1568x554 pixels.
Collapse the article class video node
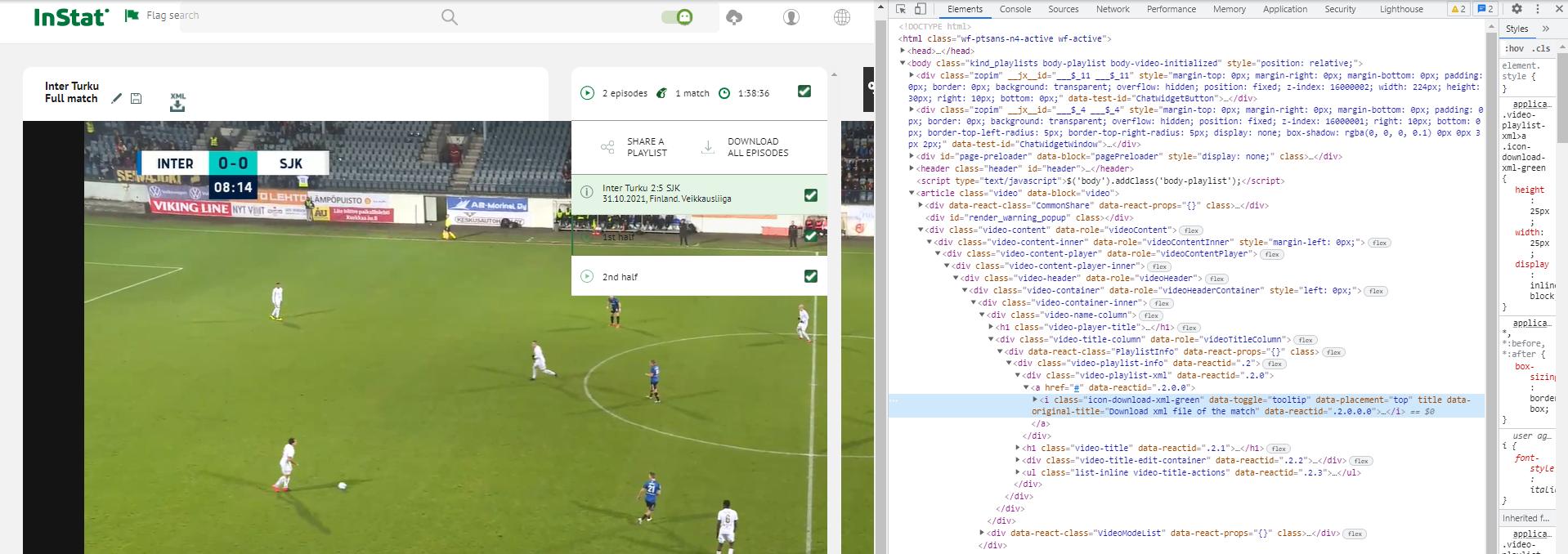pos(912,193)
